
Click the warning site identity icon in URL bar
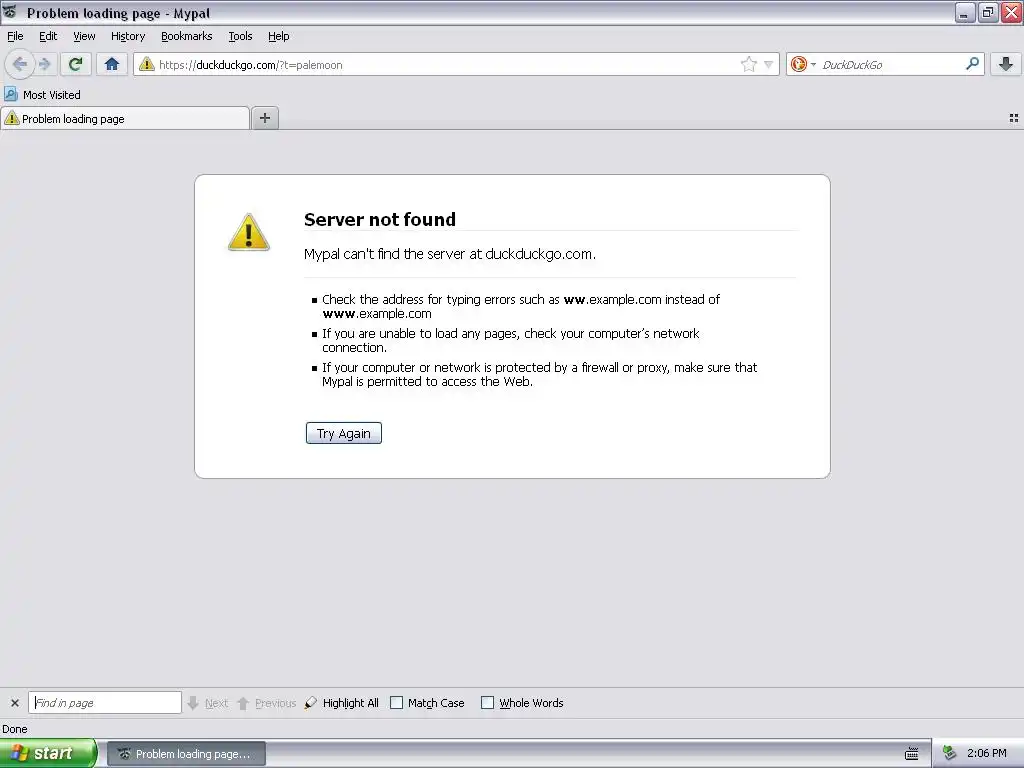click(147, 64)
